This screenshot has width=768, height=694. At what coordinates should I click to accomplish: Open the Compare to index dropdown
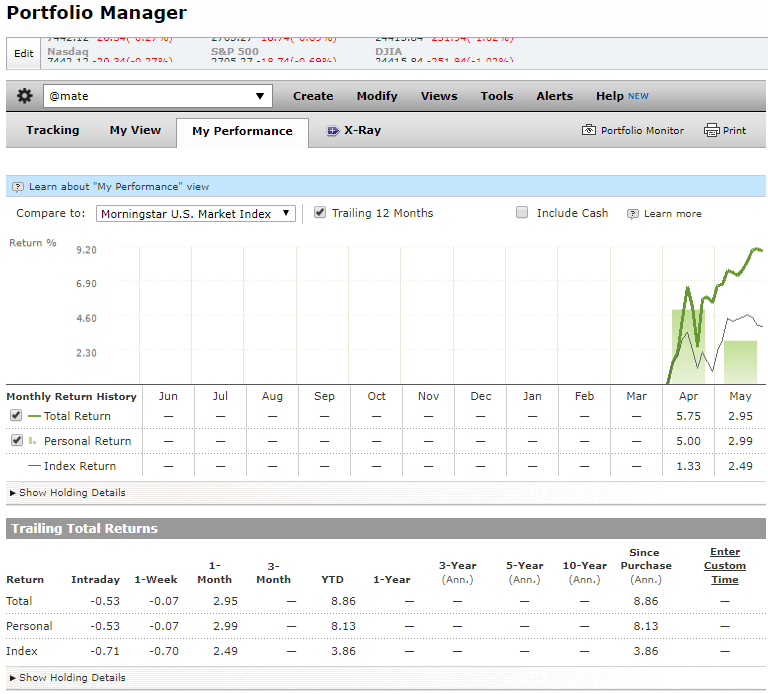(196, 214)
